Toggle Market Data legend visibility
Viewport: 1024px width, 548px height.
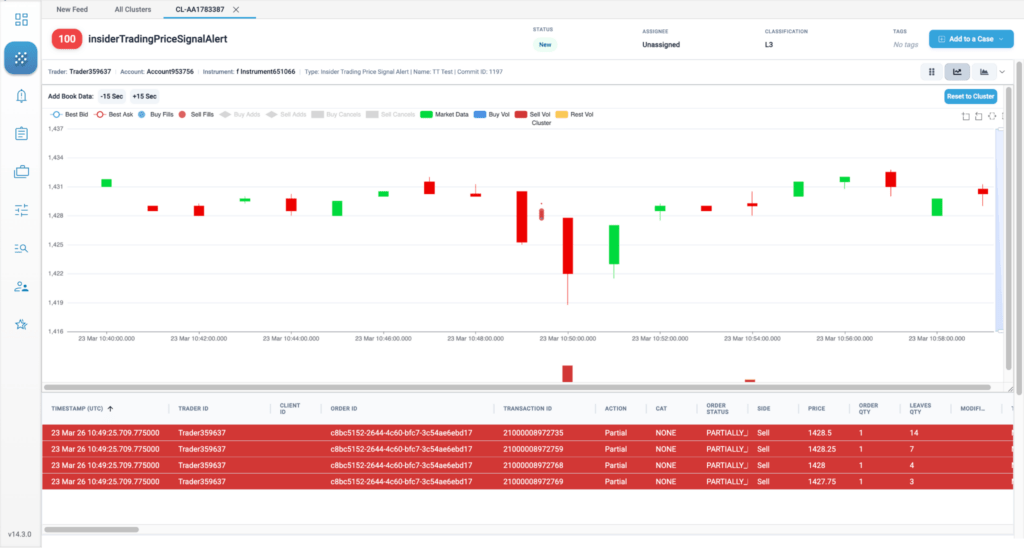pos(444,114)
